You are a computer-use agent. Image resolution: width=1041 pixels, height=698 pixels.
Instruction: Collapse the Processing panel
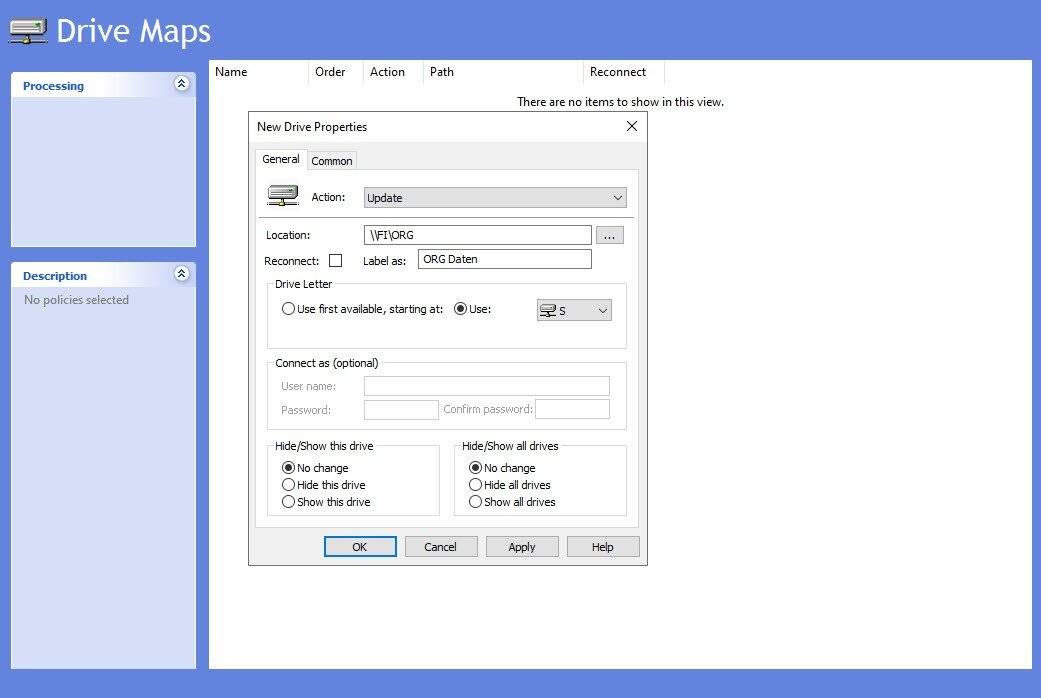(x=181, y=85)
